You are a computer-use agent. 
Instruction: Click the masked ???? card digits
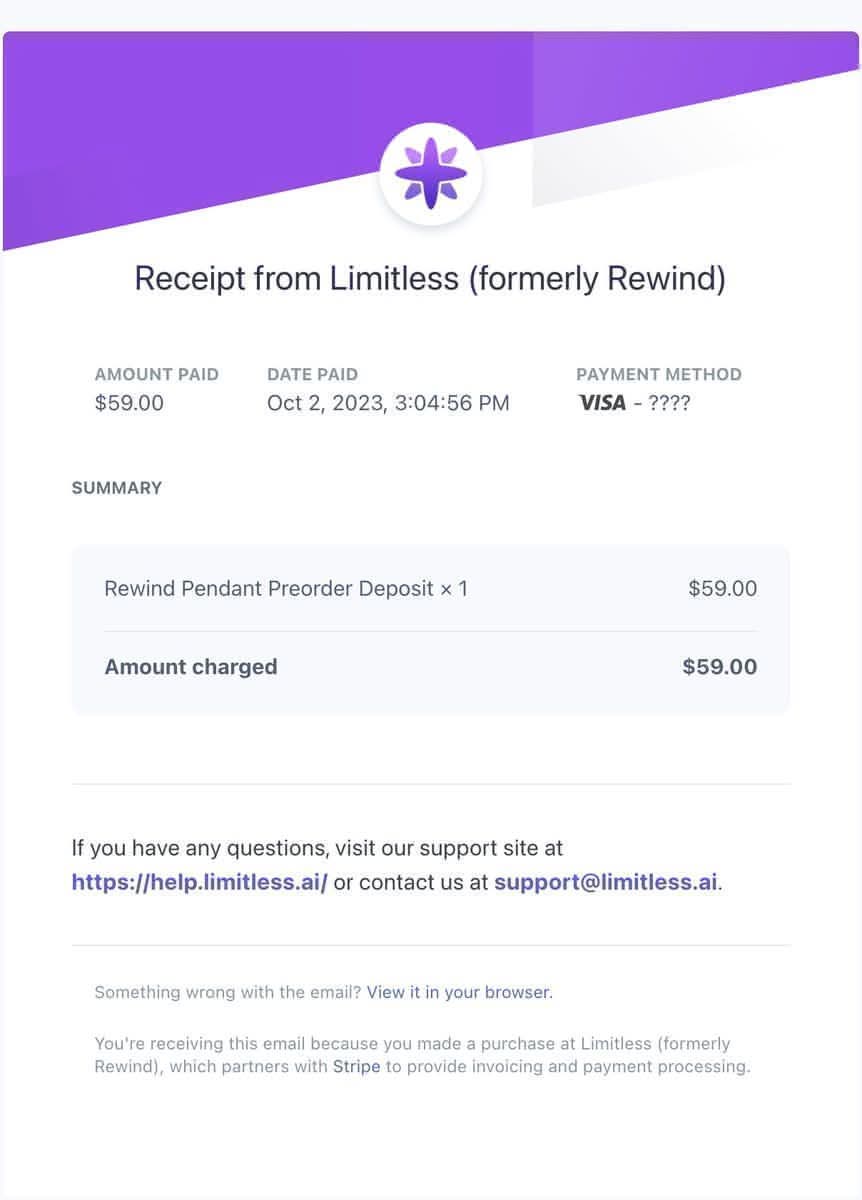click(669, 403)
